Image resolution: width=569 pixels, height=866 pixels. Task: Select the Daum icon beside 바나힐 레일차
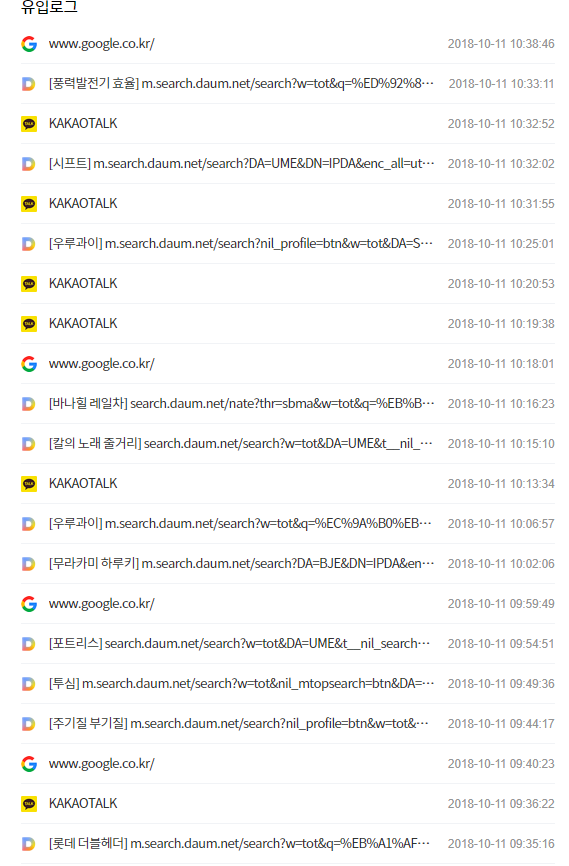coord(28,404)
